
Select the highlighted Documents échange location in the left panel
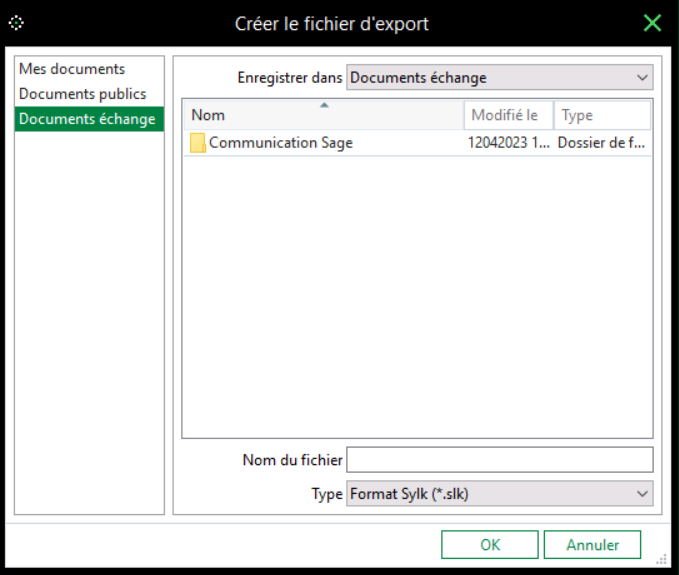pos(88,119)
